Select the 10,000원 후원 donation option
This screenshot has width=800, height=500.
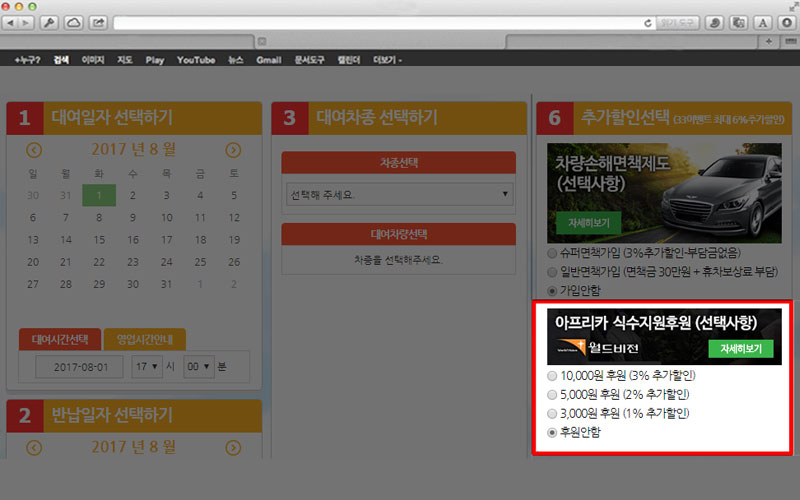click(553, 375)
